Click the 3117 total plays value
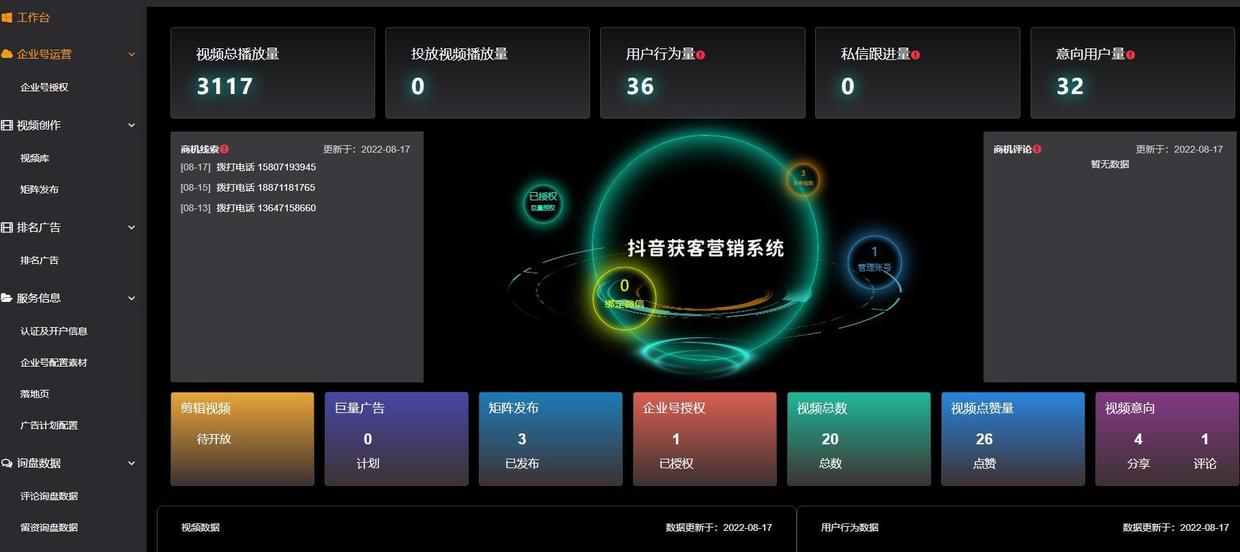Viewport: 1240px width, 552px height. point(225,86)
